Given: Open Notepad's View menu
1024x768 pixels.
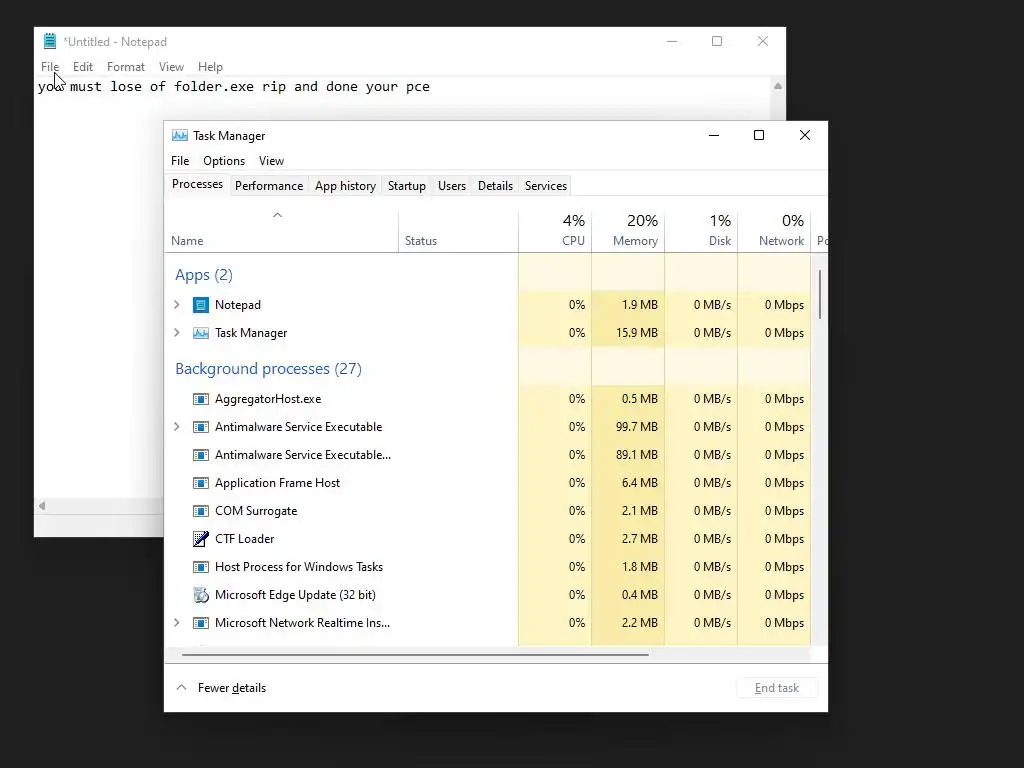Looking at the screenshot, I should (171, 67).
